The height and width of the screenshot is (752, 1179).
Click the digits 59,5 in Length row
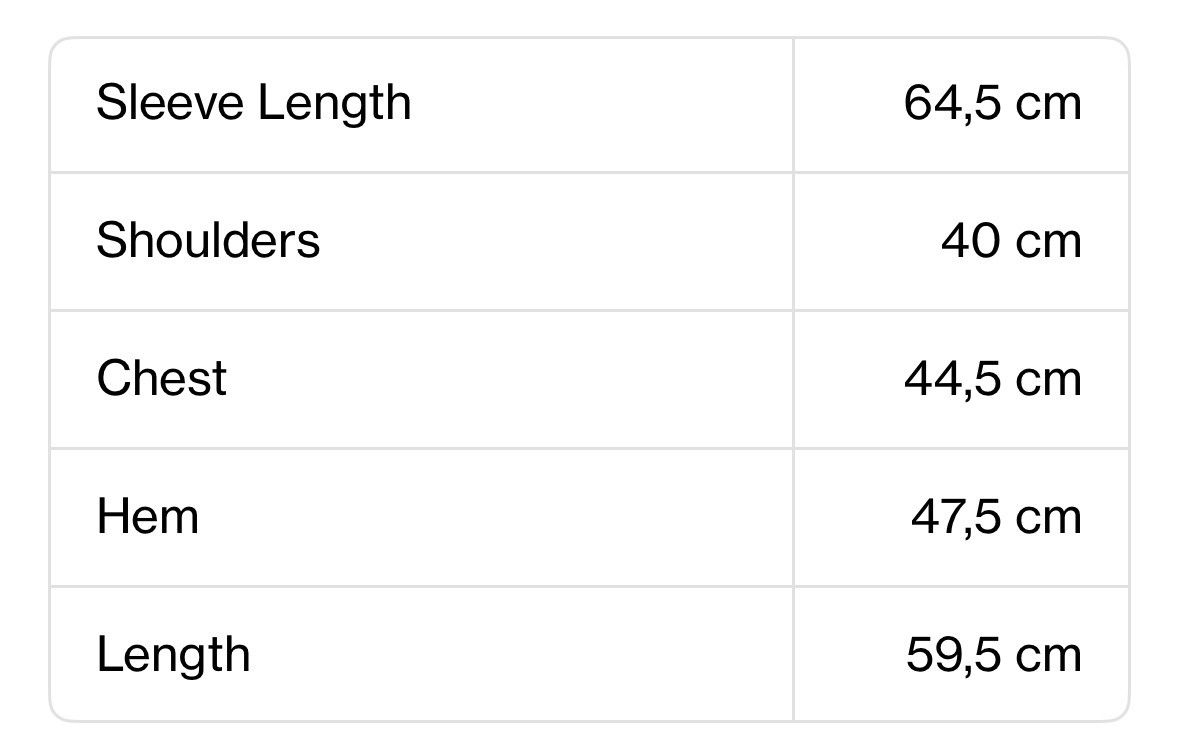point(954,655)
